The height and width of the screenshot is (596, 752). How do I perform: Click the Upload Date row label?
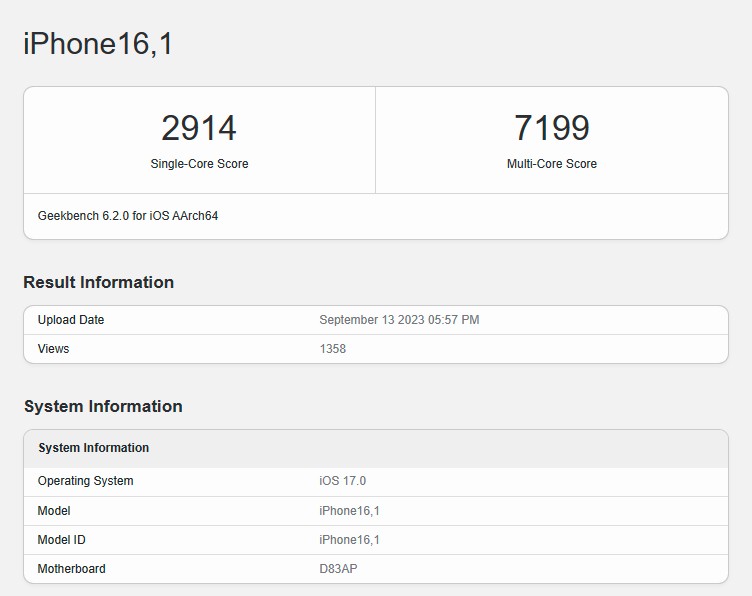point(71,320)
